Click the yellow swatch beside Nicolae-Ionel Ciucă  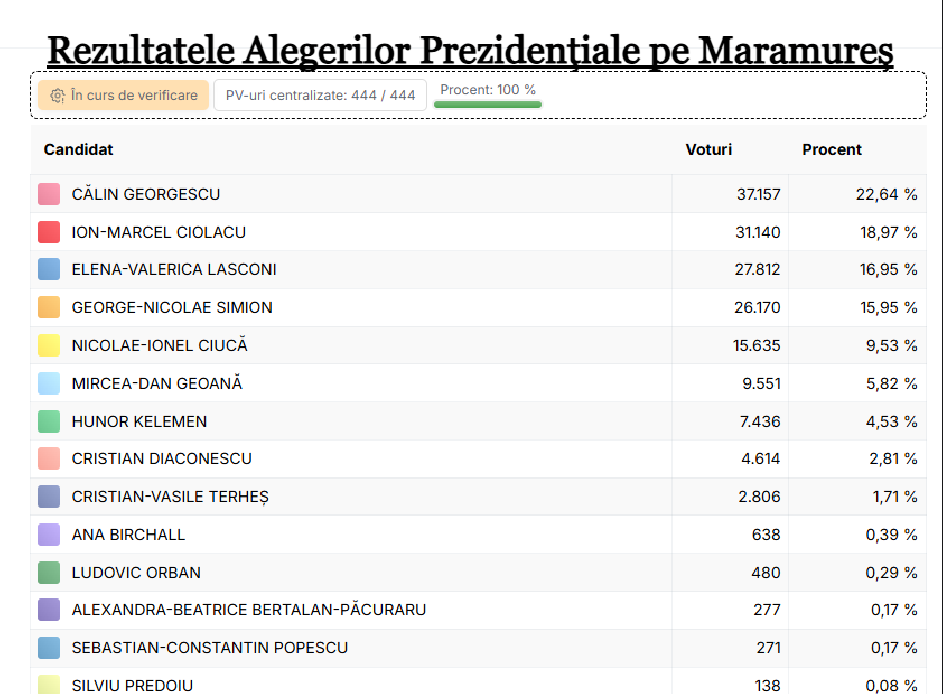click(49, 345)
